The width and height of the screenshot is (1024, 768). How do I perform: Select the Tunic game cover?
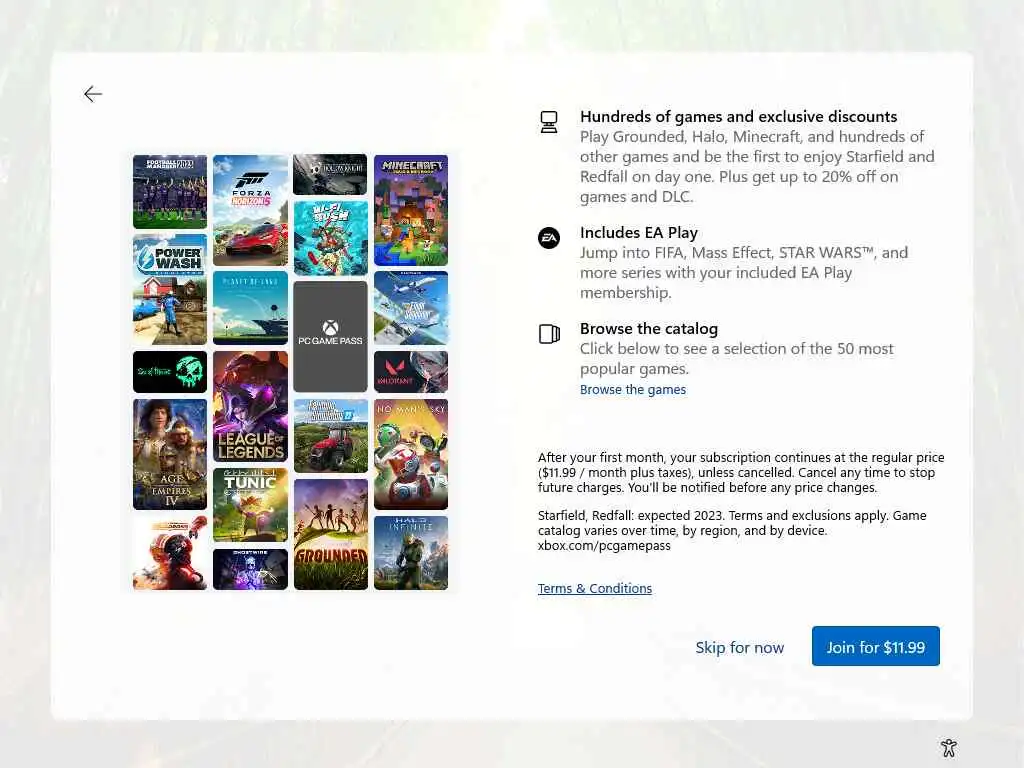pos(250,505)
